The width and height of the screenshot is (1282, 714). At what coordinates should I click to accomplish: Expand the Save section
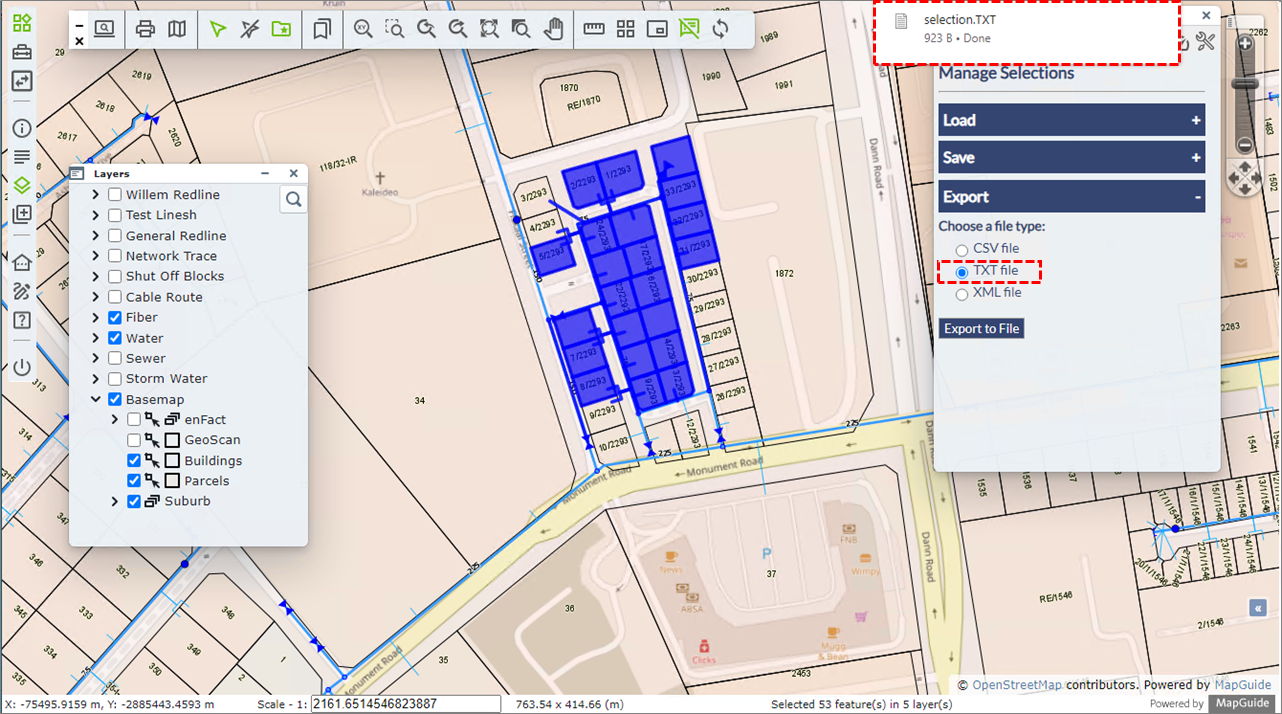click(1071, 158)
